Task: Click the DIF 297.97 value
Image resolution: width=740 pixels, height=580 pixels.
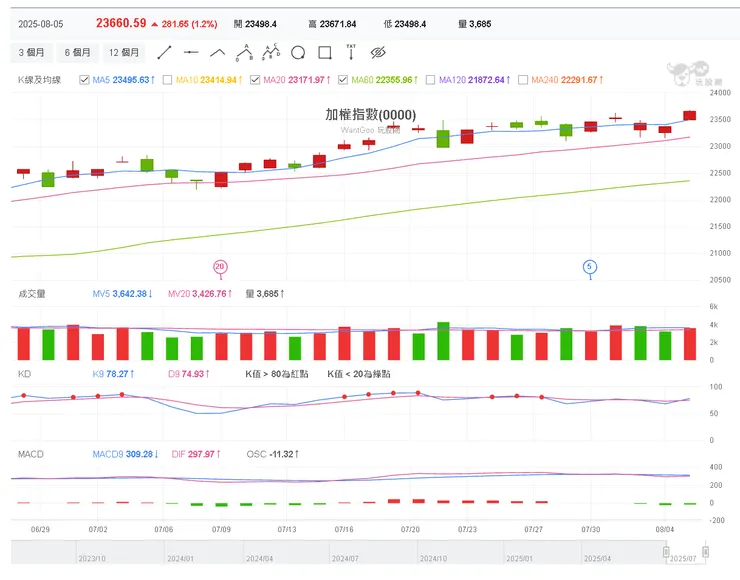Action: pos(196,454)
